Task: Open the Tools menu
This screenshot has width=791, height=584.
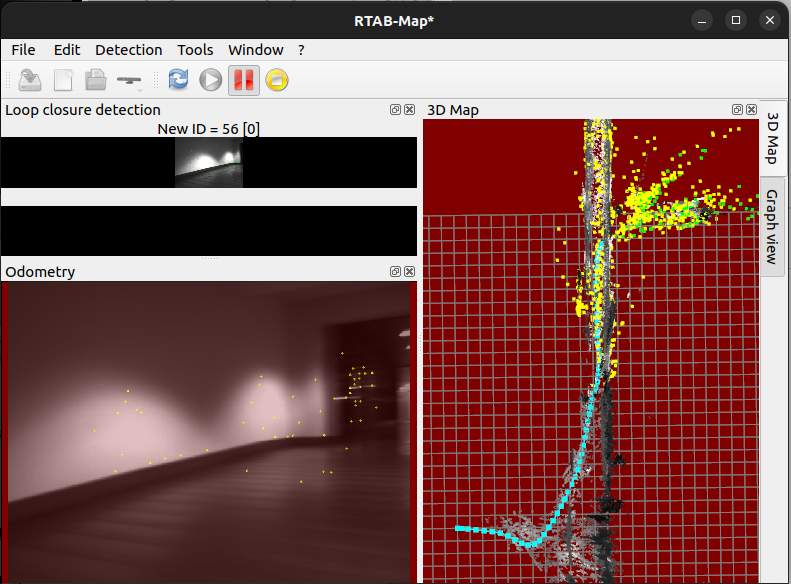Action: coord(195,50)
